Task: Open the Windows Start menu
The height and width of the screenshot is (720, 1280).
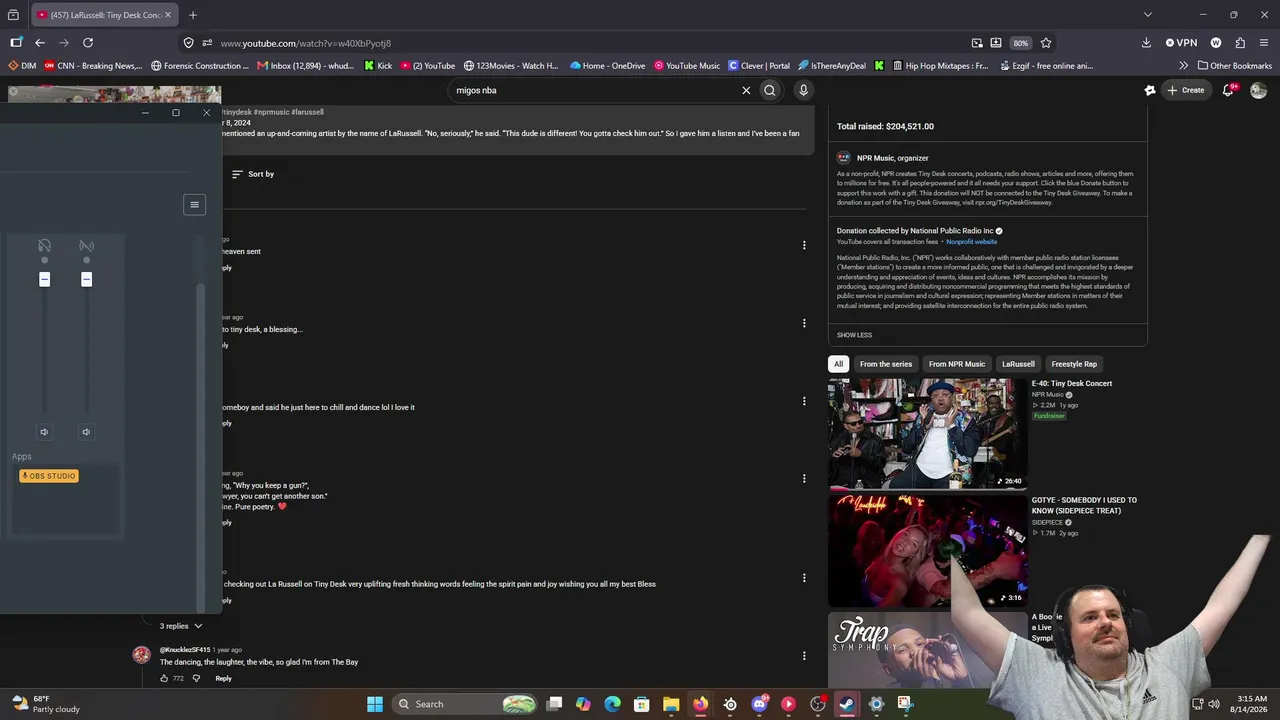Action: pos(375,704)
